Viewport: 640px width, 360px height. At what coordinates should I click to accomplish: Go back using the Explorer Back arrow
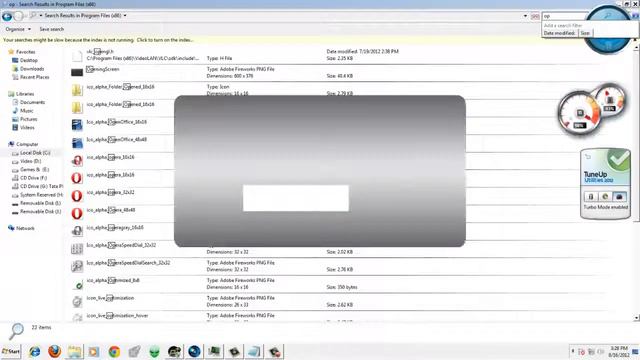7,16
